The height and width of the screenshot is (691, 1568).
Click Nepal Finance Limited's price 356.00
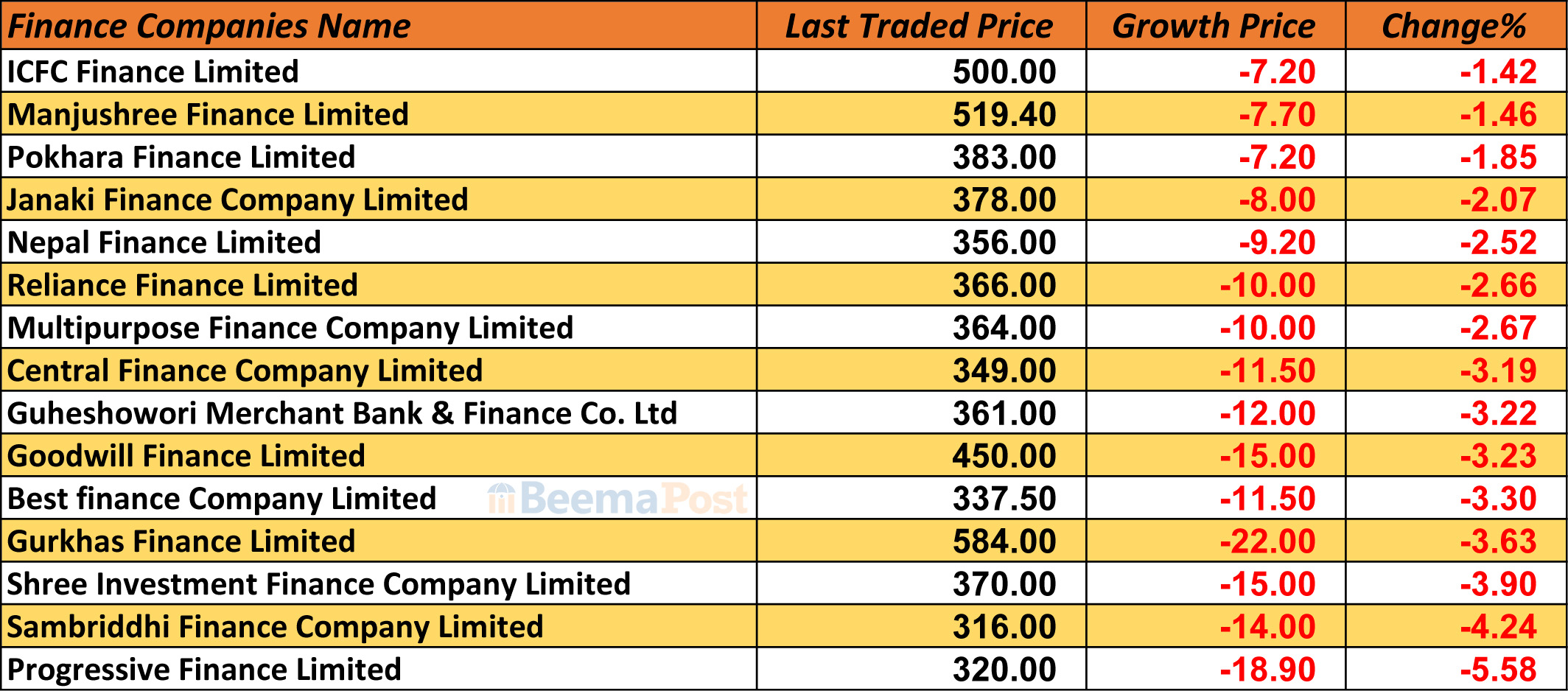click(x=1004, y=242)
